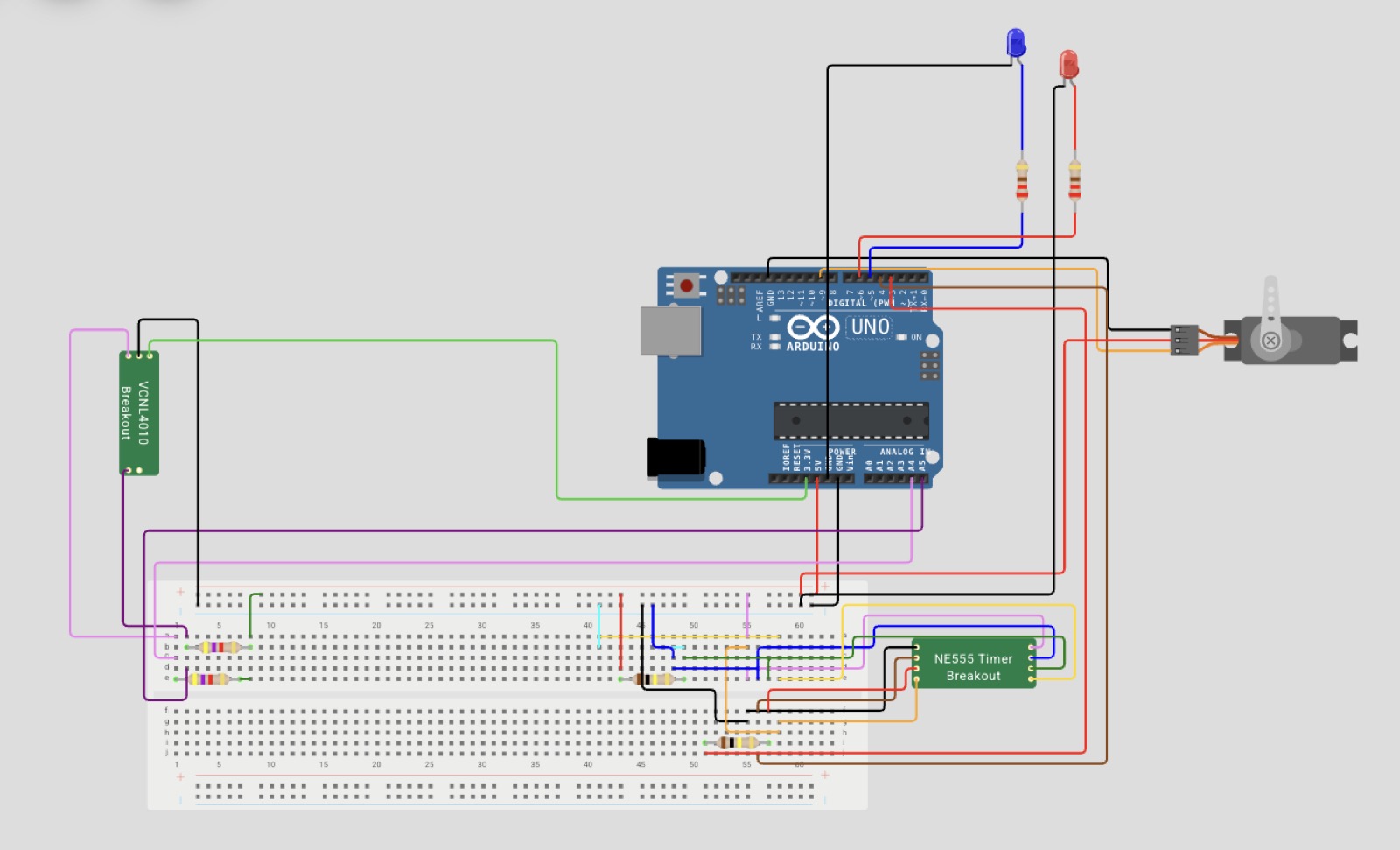Click the left breadboard resistor in row e
The image size is (1400, 850).
tap(208, 678)
